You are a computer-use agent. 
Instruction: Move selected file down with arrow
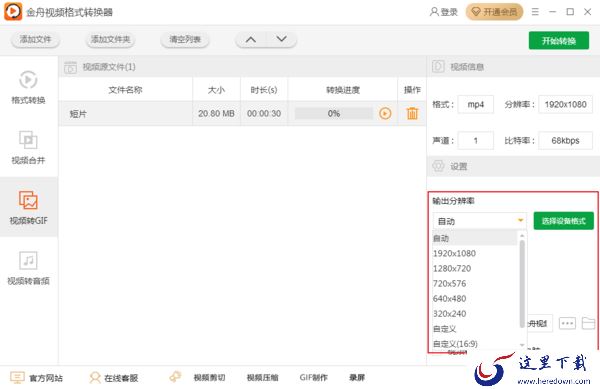pos(282,39)
